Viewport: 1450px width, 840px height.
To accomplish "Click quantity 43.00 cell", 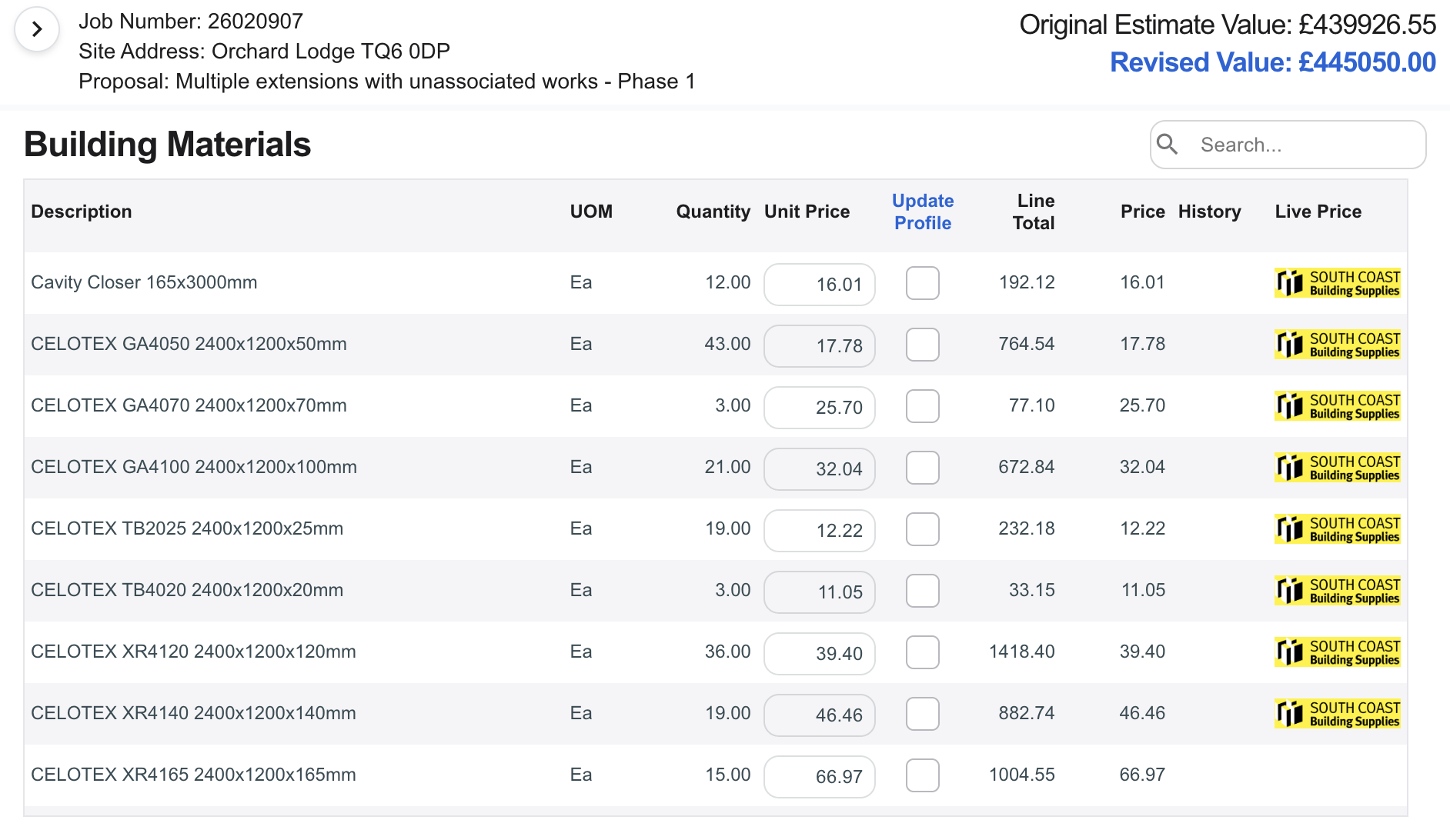I will (x=727, y=344).
